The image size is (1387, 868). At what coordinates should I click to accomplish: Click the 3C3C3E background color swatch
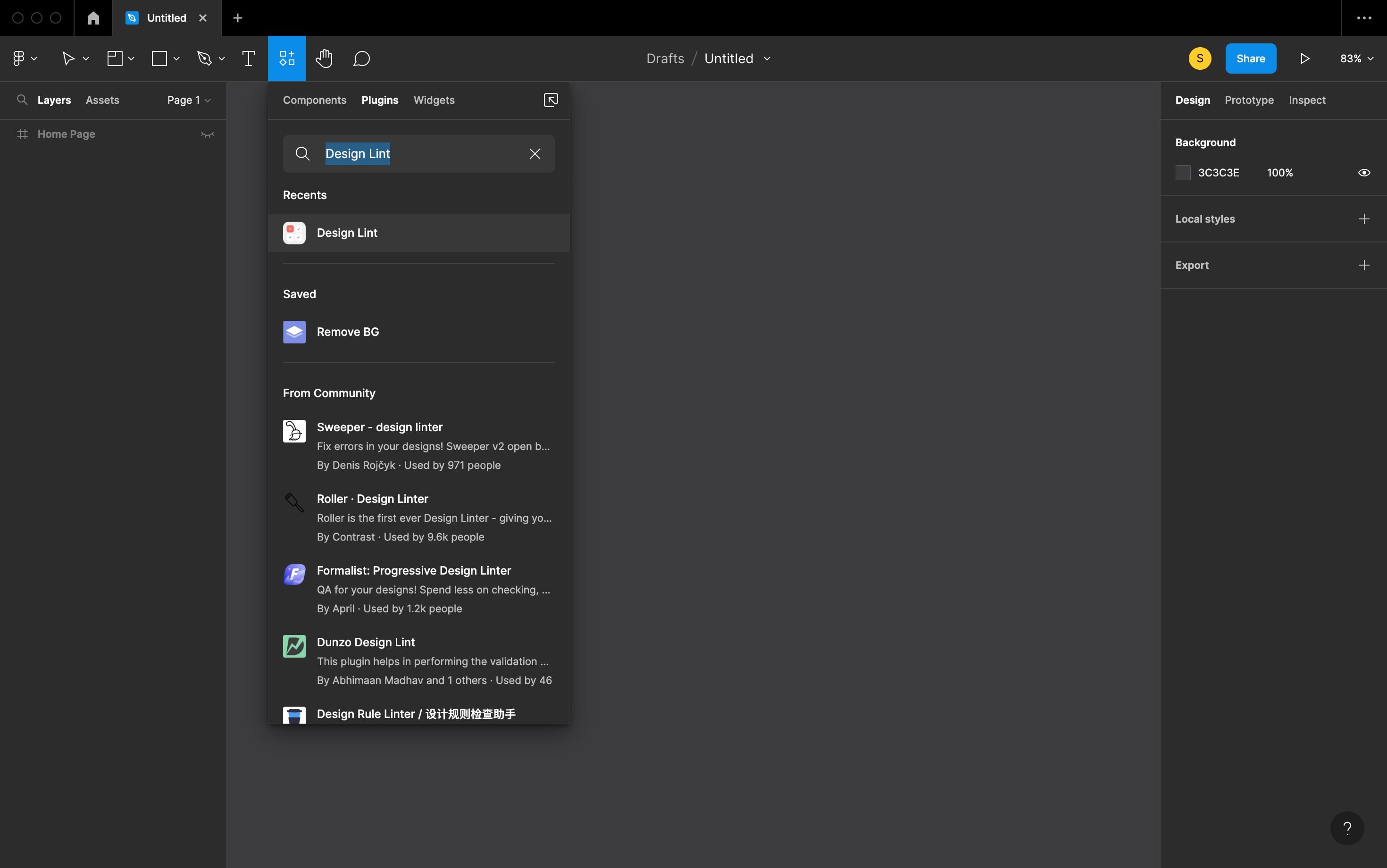pos(1183,173)
